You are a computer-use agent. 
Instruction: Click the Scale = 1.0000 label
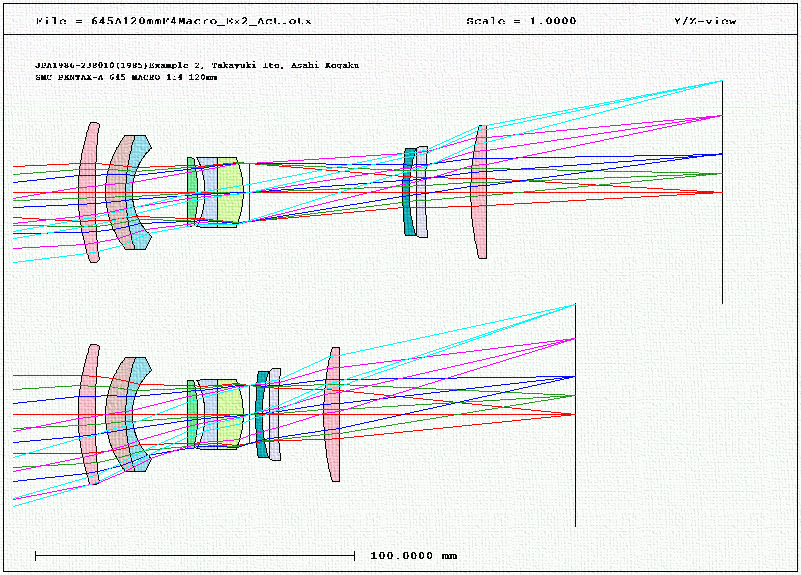point(521,21)
